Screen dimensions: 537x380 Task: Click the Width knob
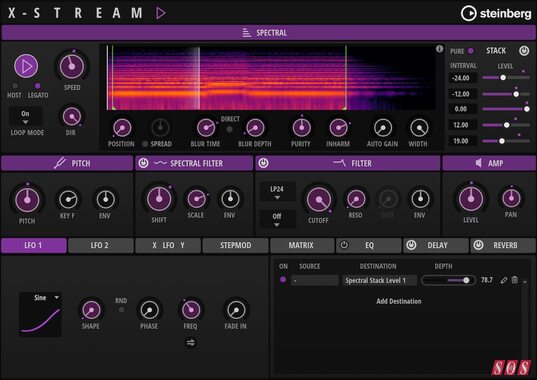coord(419,128)
